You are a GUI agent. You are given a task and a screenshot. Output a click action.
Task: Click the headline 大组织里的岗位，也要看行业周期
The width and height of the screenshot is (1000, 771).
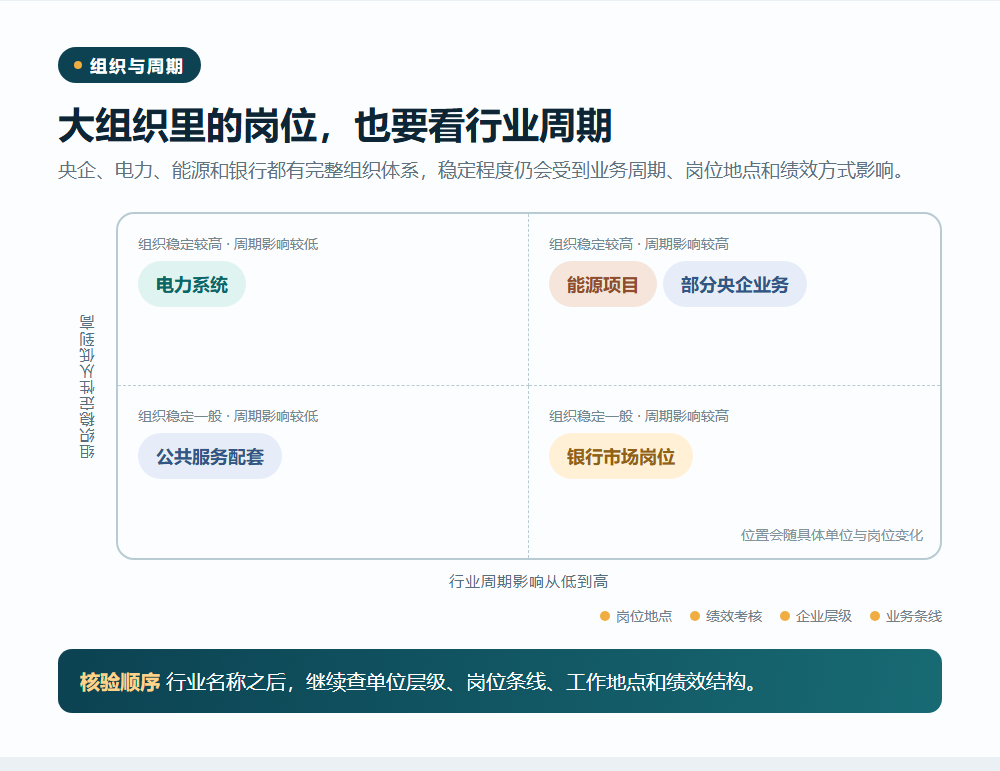(x=335, y=126)
